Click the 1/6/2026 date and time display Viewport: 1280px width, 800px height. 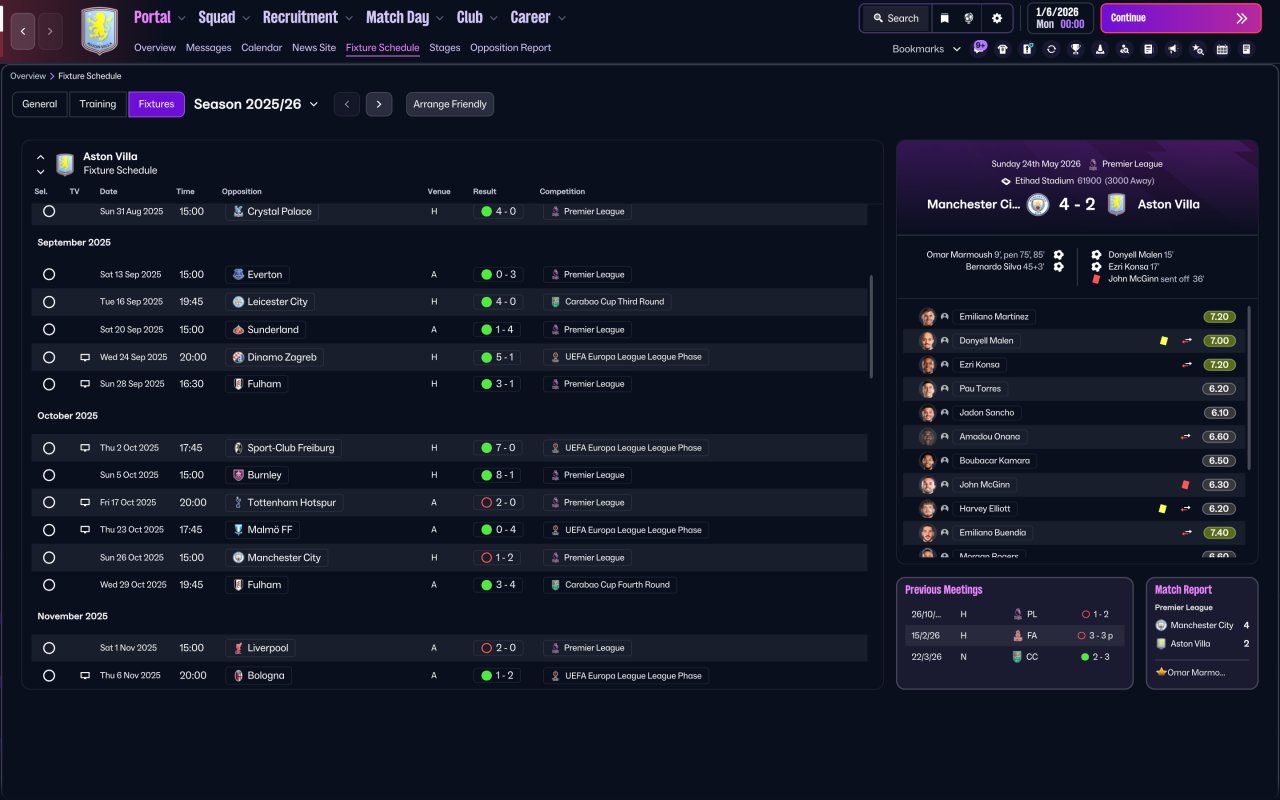(1060, 18)
